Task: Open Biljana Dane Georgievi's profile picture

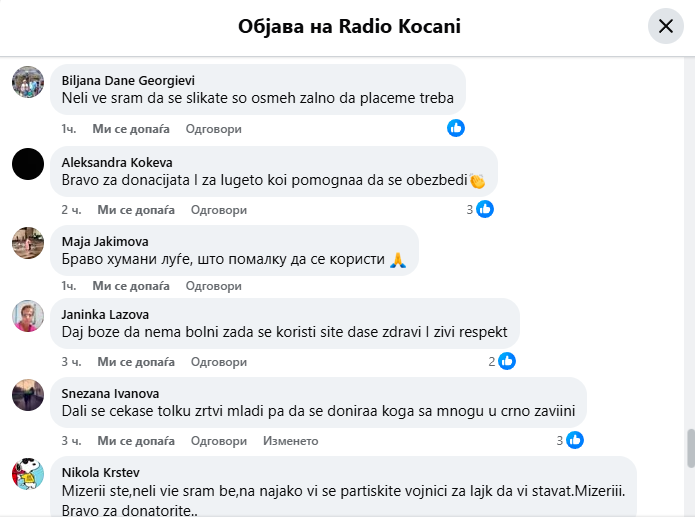Action: (x=28, y=82)
